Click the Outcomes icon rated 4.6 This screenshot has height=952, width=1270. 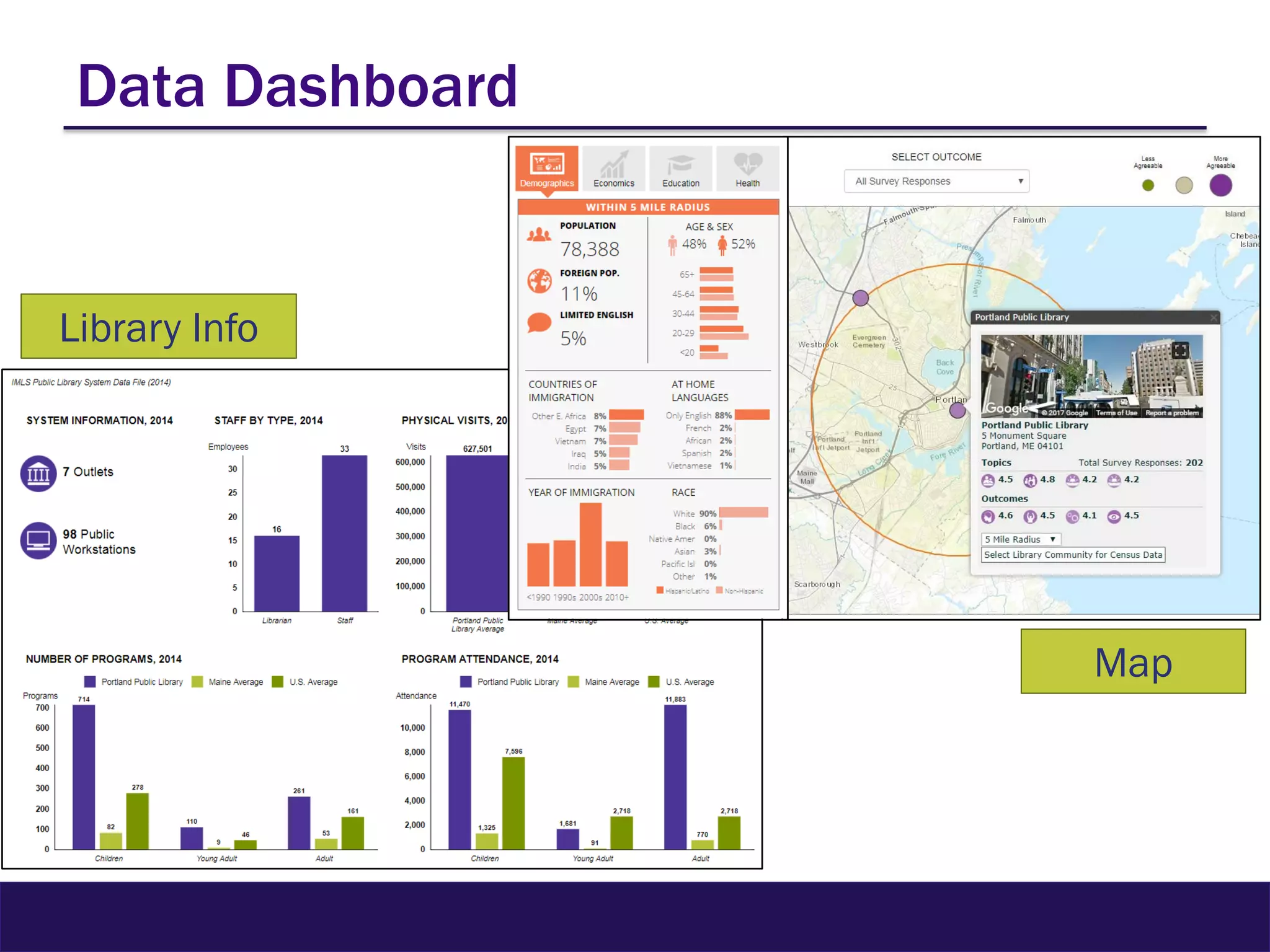click(988, 516)
